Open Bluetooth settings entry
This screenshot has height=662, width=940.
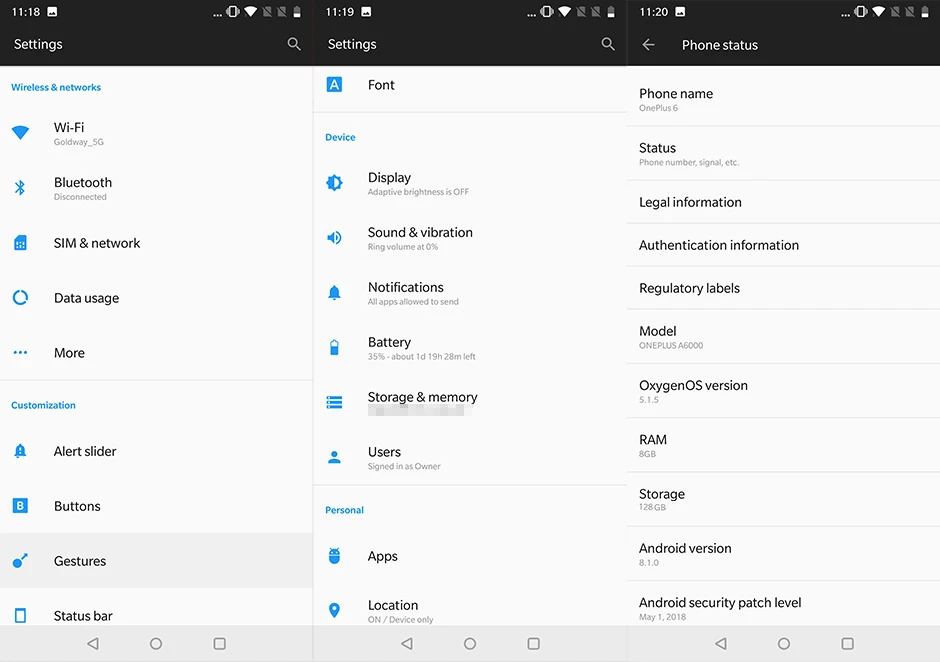(x=156, y=188)
